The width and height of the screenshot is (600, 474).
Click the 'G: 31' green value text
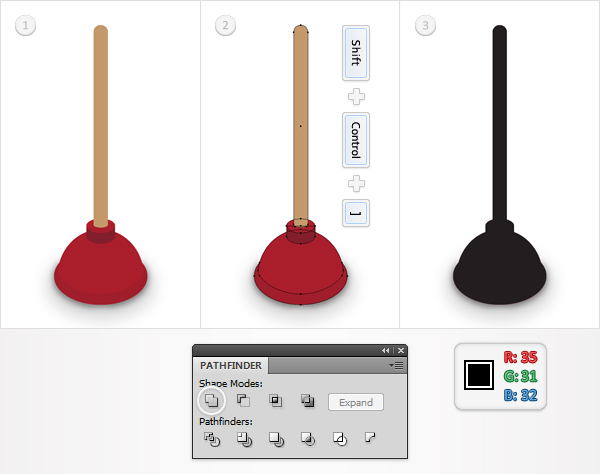point(520,376)
